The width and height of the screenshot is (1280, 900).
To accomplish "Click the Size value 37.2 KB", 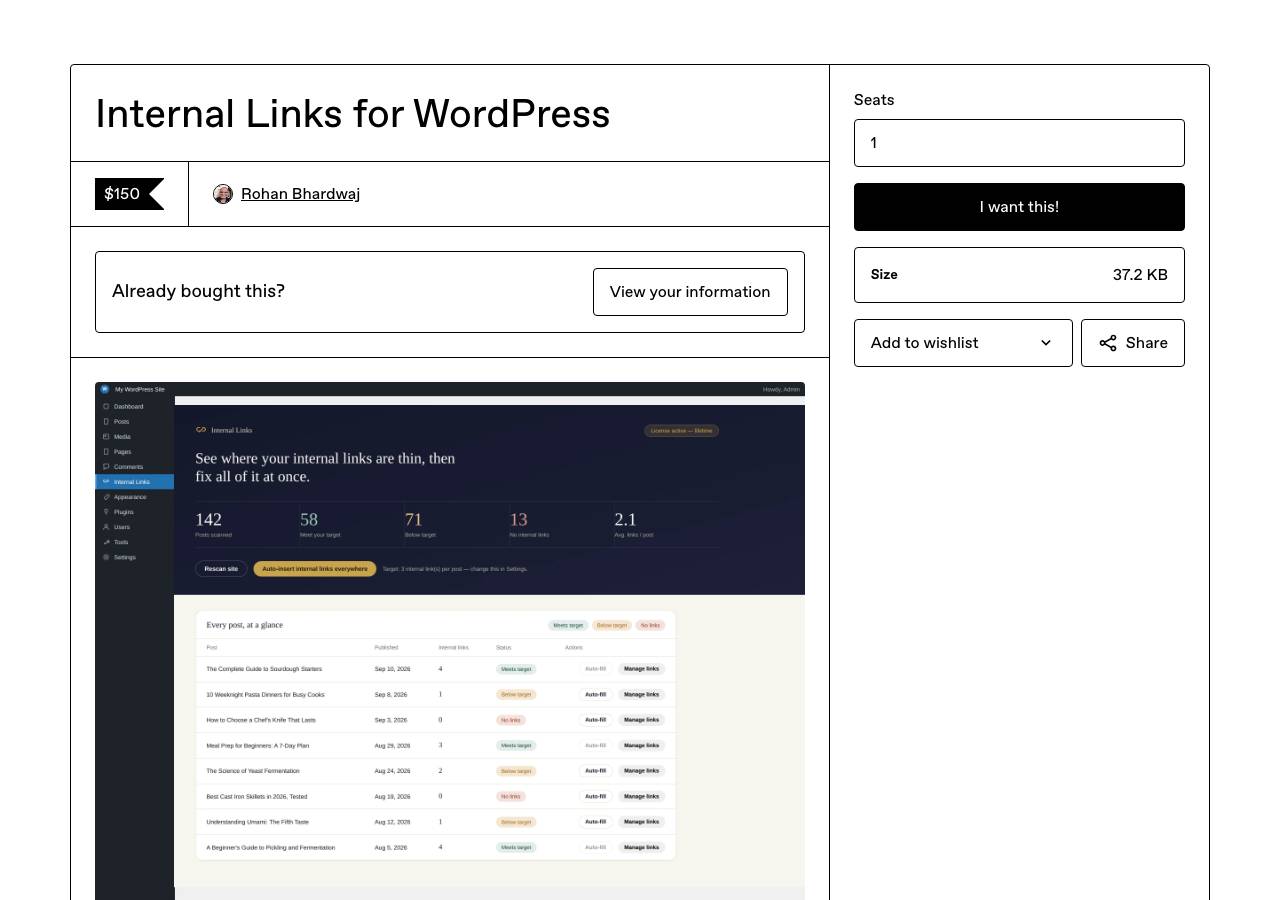I will [1140, 275].
